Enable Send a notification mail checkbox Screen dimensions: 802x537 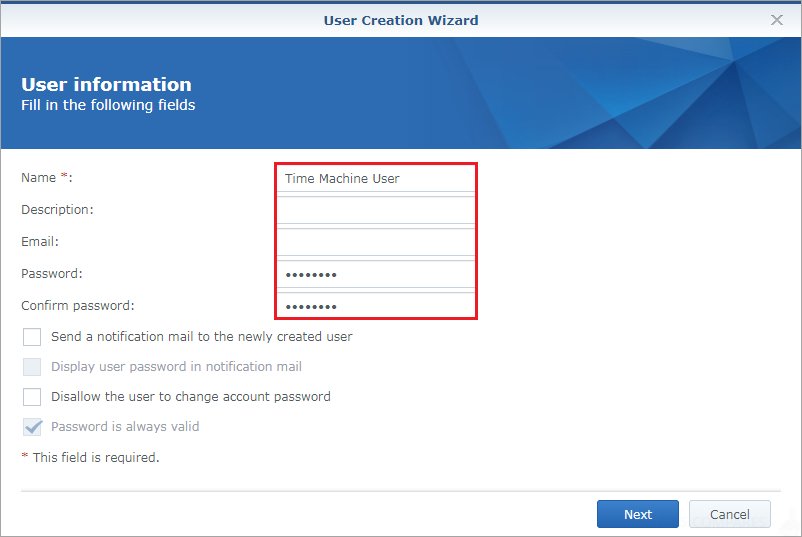point(32,337)
